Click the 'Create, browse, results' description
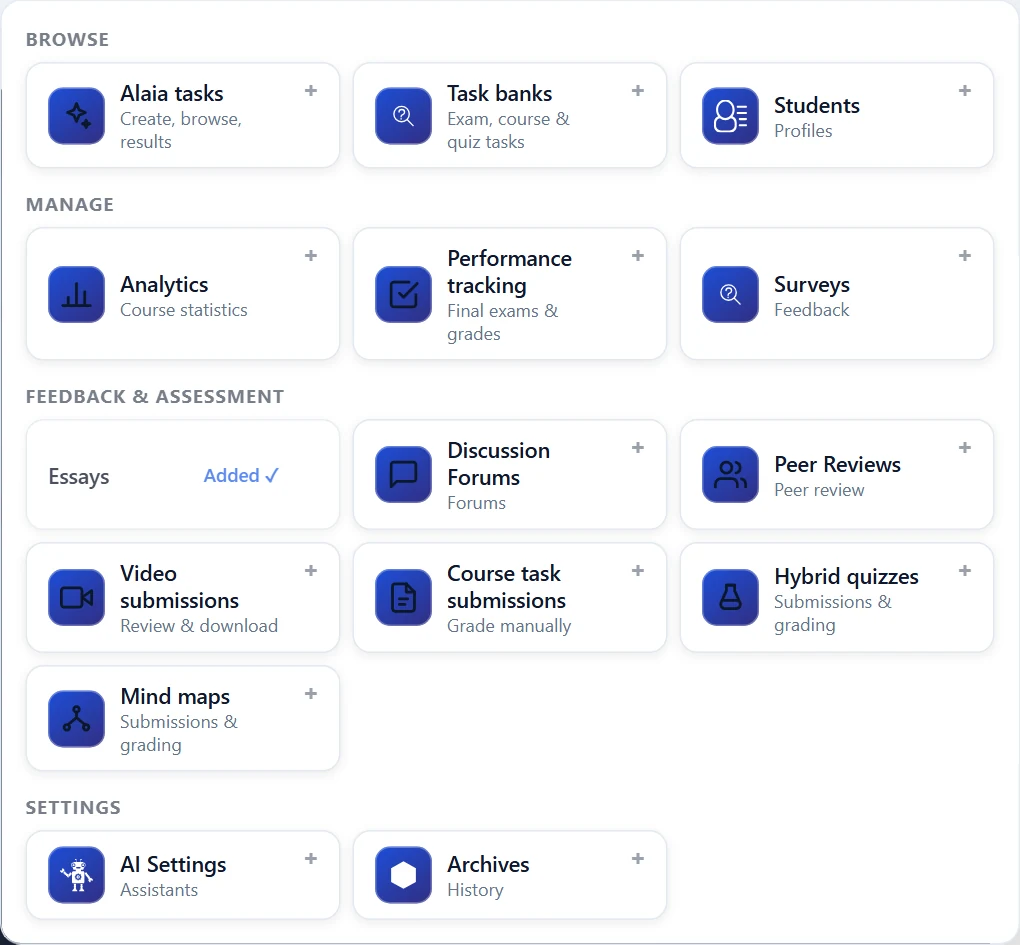 (x=181, y=131)
